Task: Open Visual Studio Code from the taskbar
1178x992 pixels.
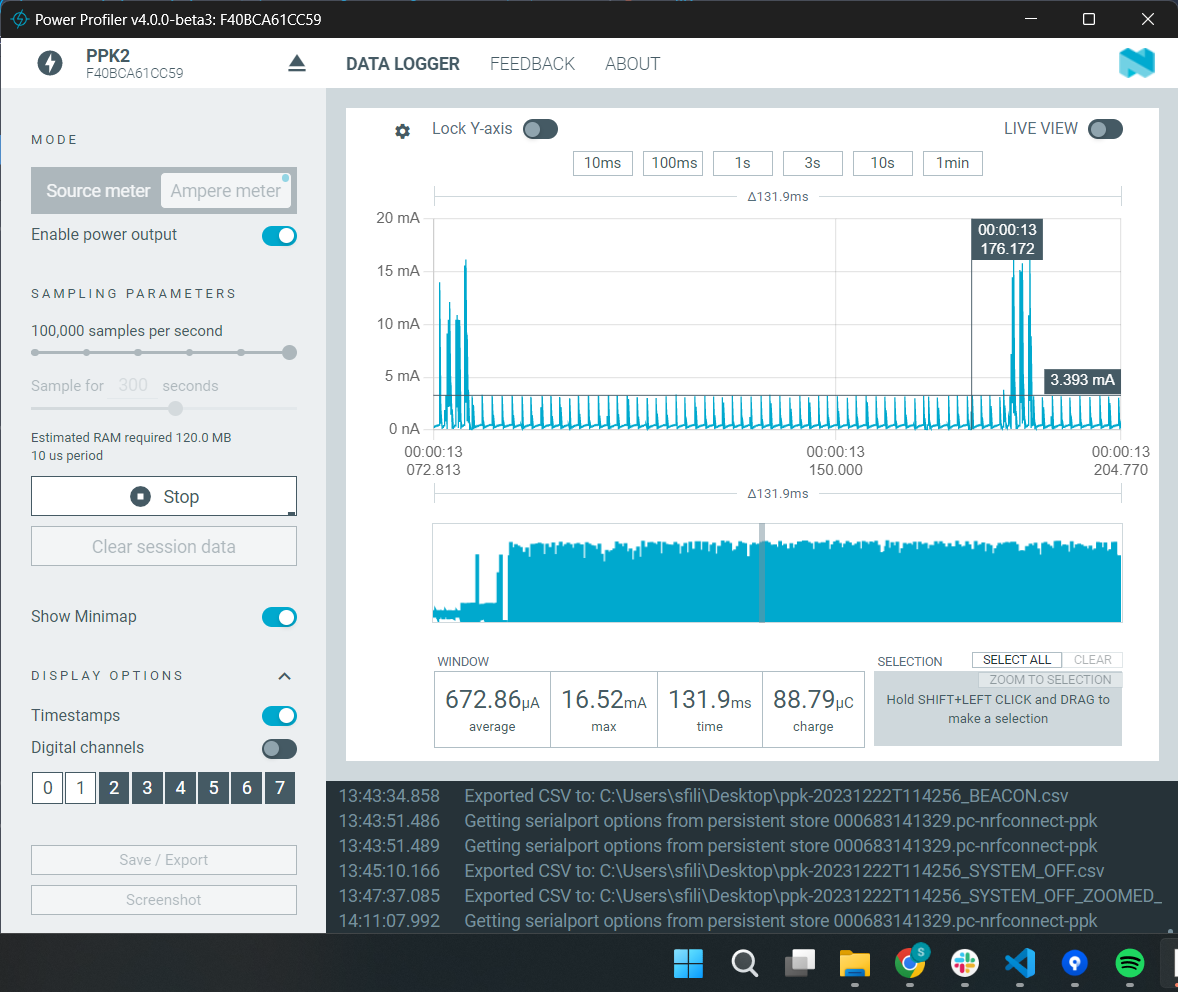Action: tap(1019, 963)
